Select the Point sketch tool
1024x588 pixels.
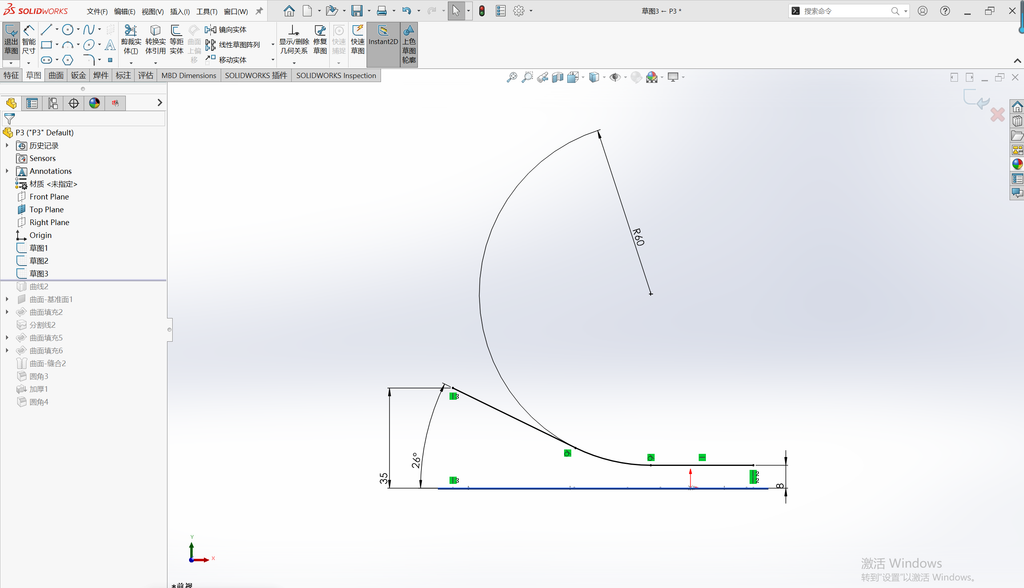(x=110, y=60)
